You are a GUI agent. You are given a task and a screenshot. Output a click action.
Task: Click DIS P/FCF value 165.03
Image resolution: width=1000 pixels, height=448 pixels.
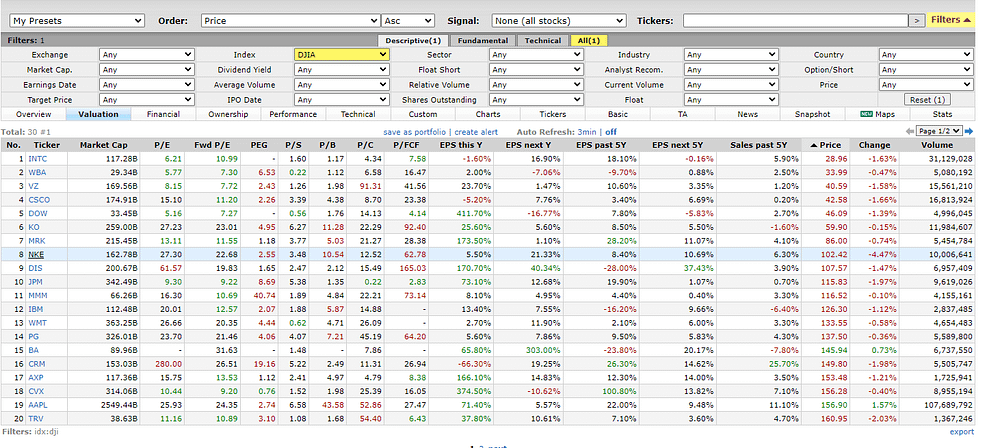pos(414,268)
